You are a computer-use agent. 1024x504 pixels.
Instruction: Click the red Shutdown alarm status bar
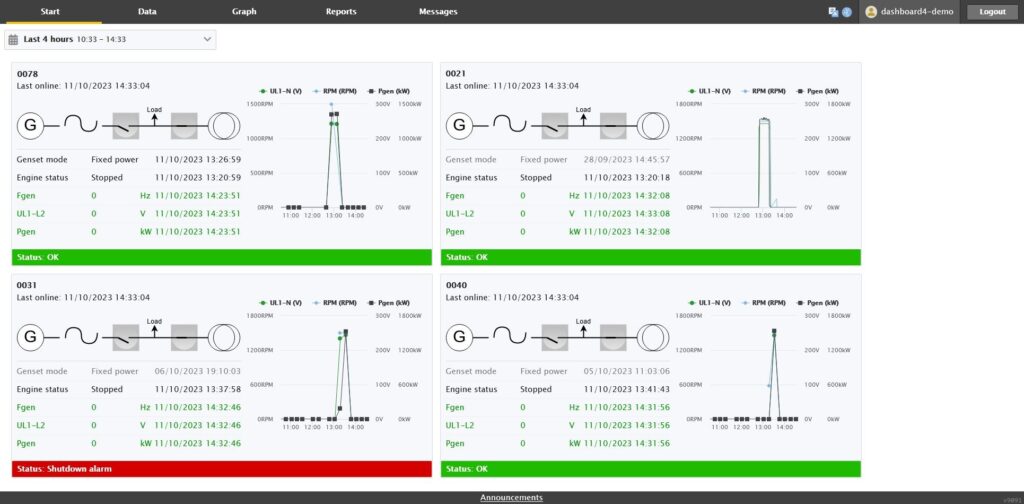[x=222, y=469]
